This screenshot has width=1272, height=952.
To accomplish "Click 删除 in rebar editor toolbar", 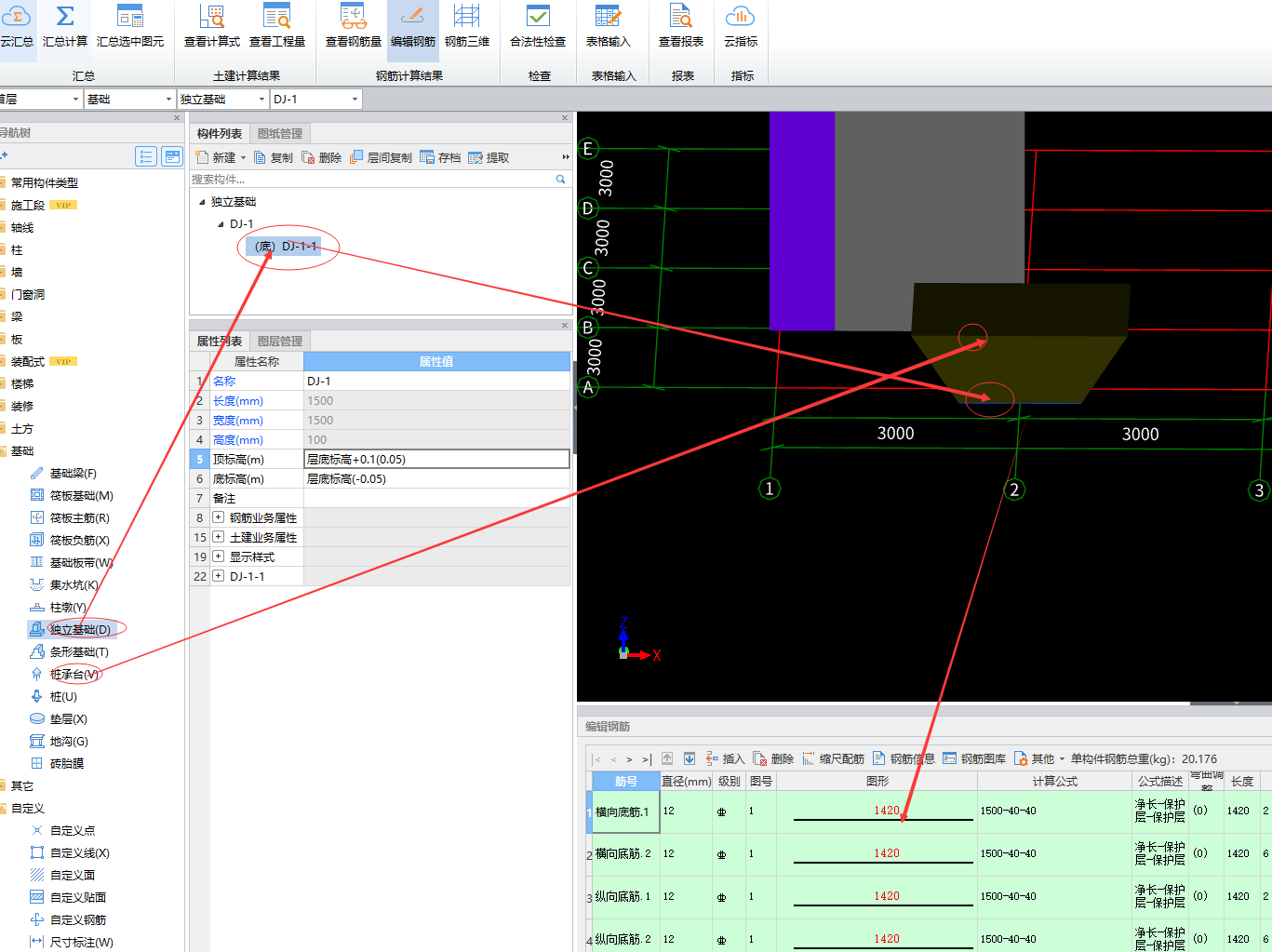I will coord(773,758).
